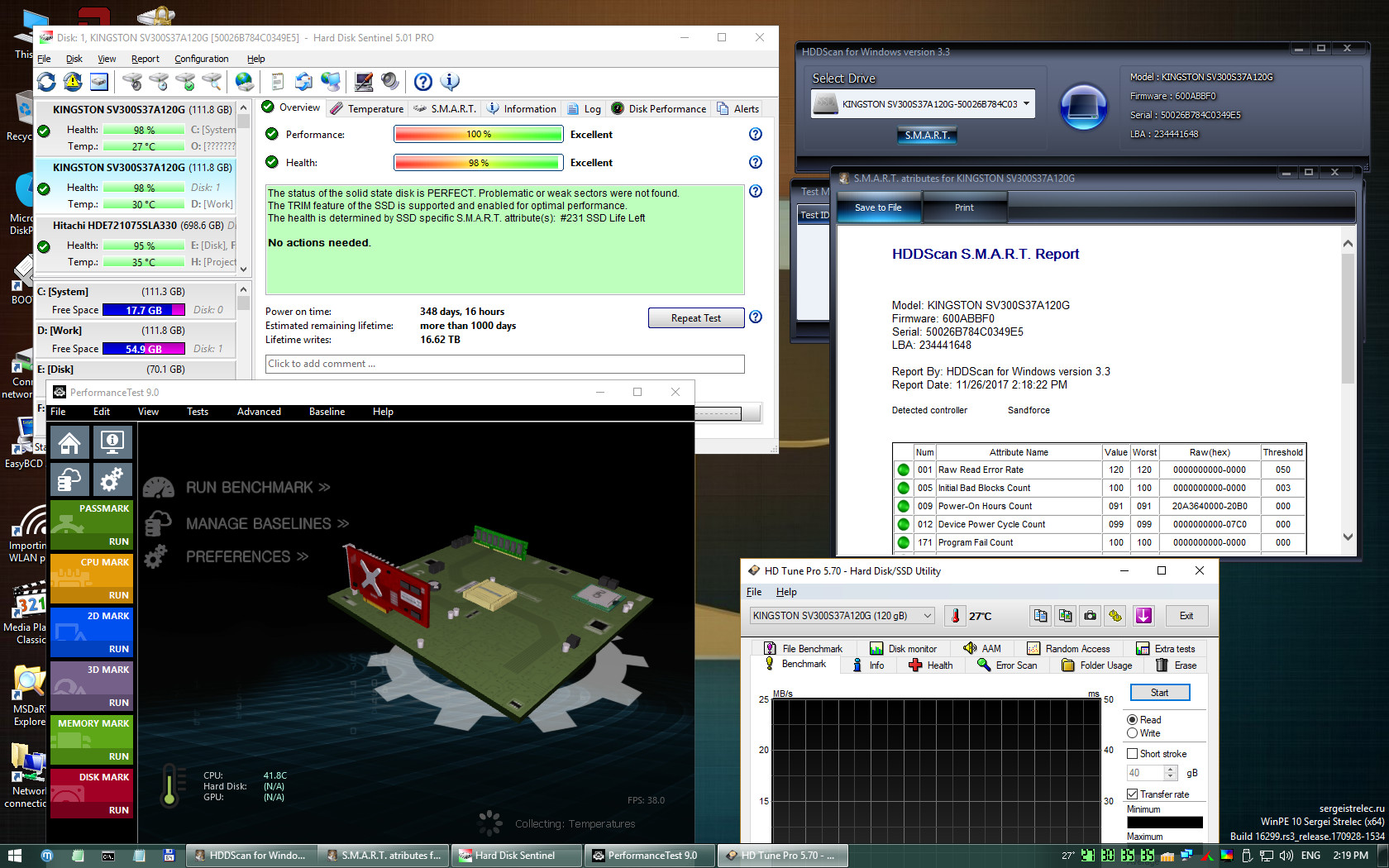The width and height of the screenshot is (1389, 868).
Task: Click the refresh icon in Hard Disk Sentinel toolbar
Action: pyautogui.click(x=47, y=81)
